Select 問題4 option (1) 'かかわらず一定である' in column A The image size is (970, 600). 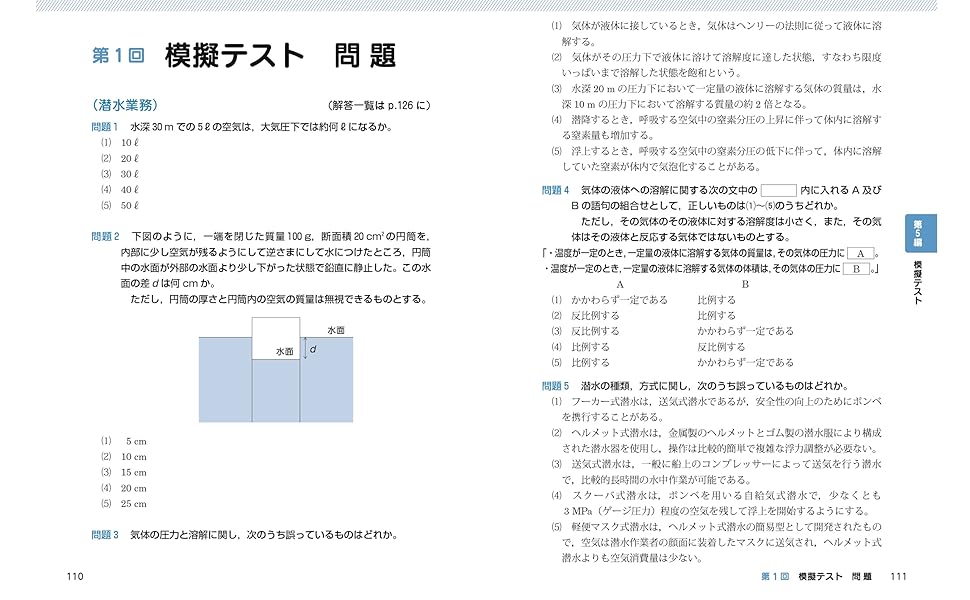click(x=619, y=300)
